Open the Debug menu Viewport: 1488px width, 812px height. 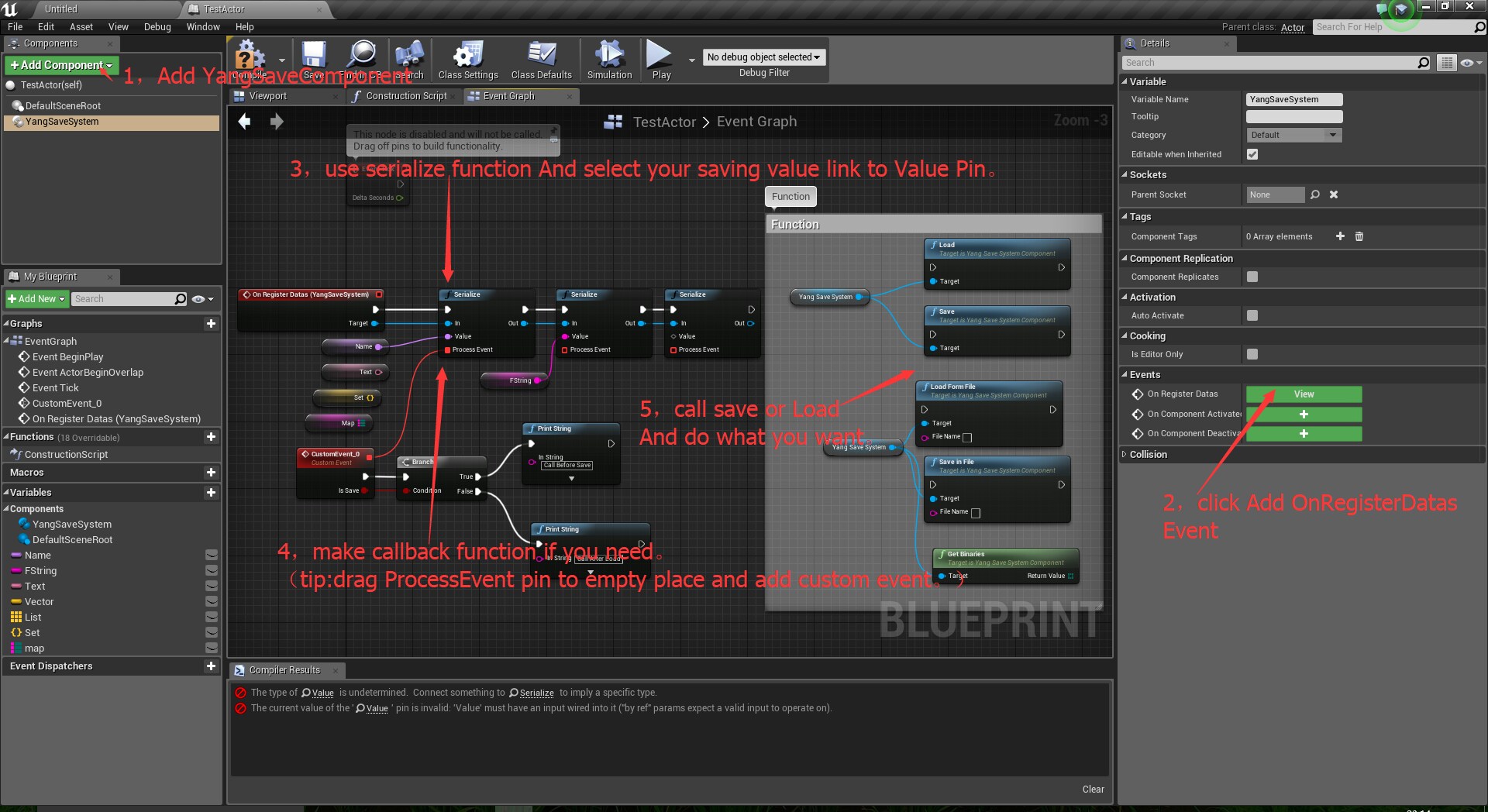[x=157, y=26]
